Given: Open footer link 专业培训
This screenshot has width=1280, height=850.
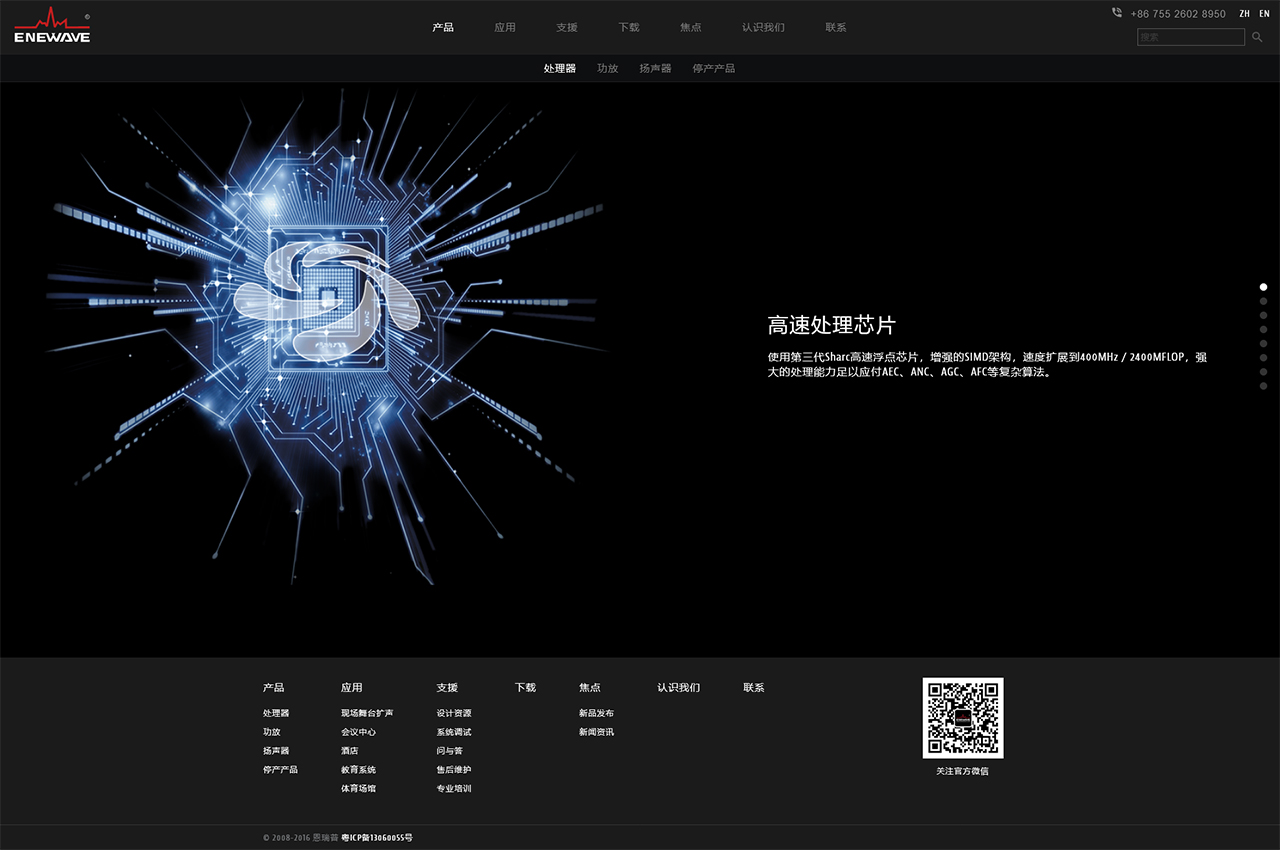Looking at the screenshot, I should point(453,789).
